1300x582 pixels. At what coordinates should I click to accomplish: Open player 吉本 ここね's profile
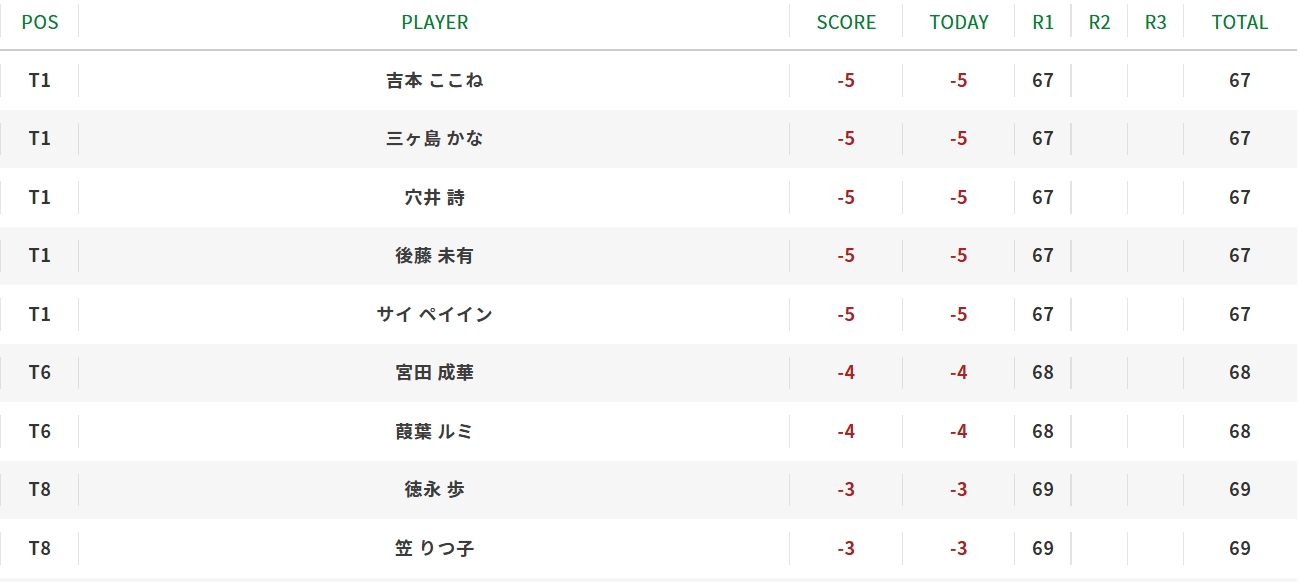434,80
